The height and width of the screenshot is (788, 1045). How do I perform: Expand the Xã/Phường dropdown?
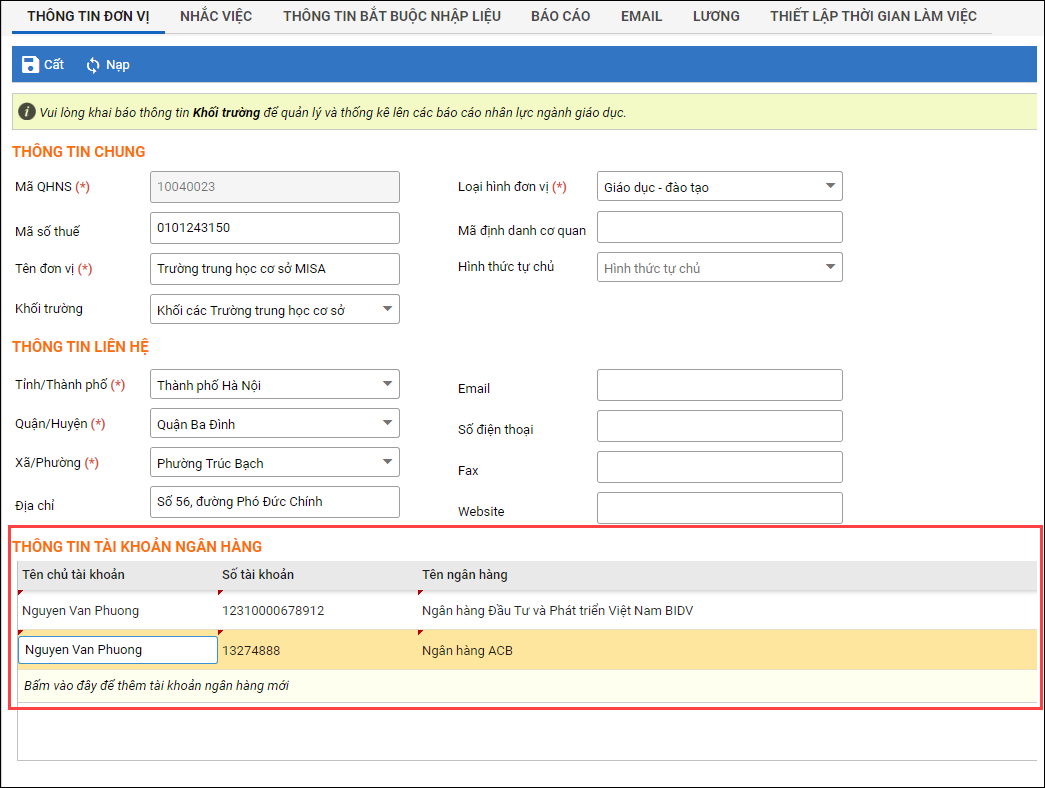coord(387,462)
